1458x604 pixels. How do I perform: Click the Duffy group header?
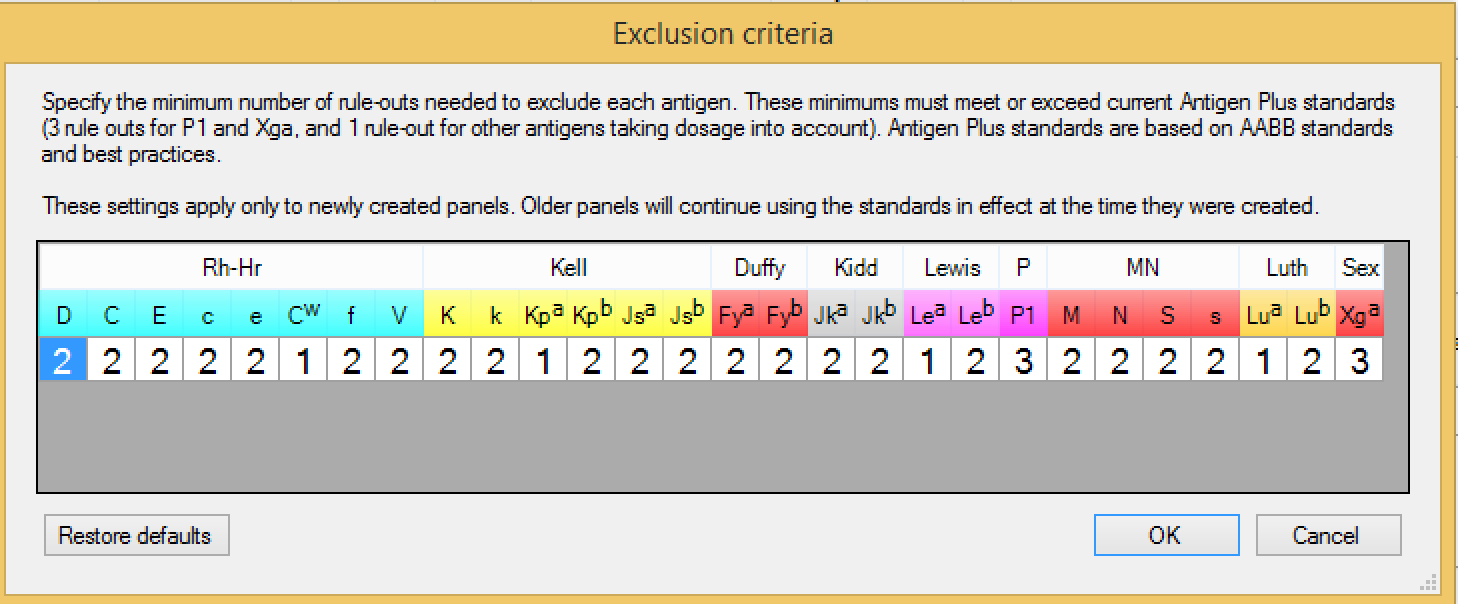tap(759, 267)
